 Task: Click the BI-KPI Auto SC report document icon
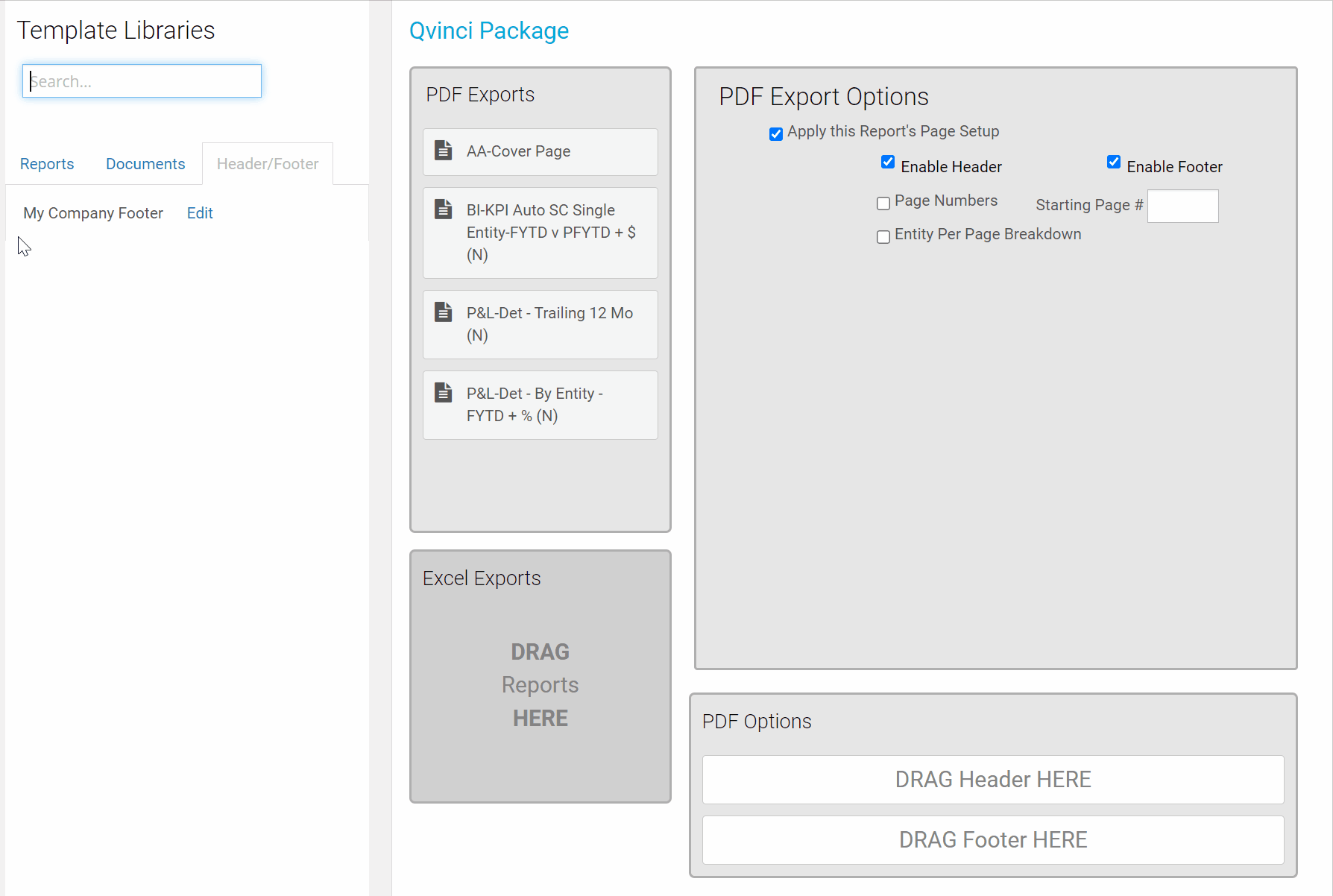(444, 209)
